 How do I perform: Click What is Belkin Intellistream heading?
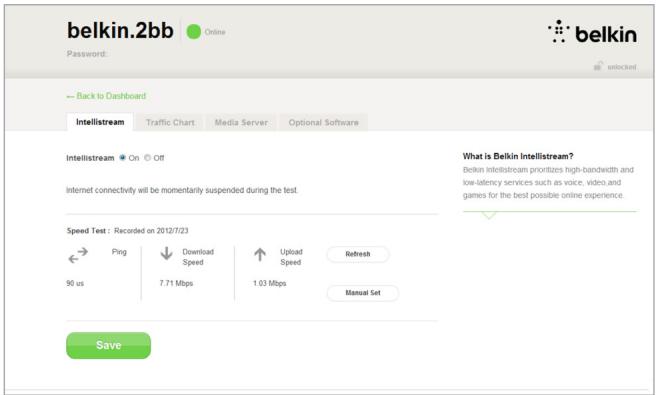[518, 156]
